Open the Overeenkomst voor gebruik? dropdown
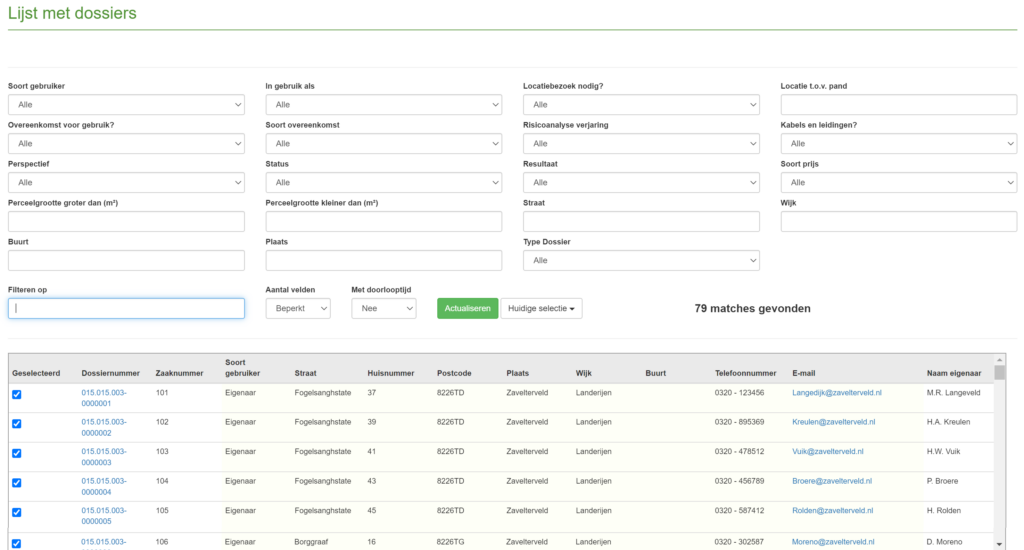Image resolution: width=1024 pixels, height=550 pixels. click(126, 144)
